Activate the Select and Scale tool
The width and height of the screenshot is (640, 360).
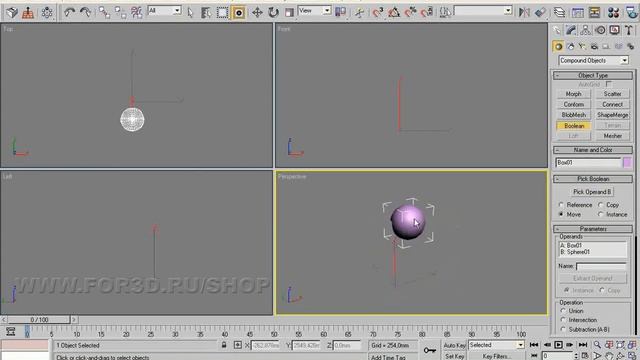289,12
